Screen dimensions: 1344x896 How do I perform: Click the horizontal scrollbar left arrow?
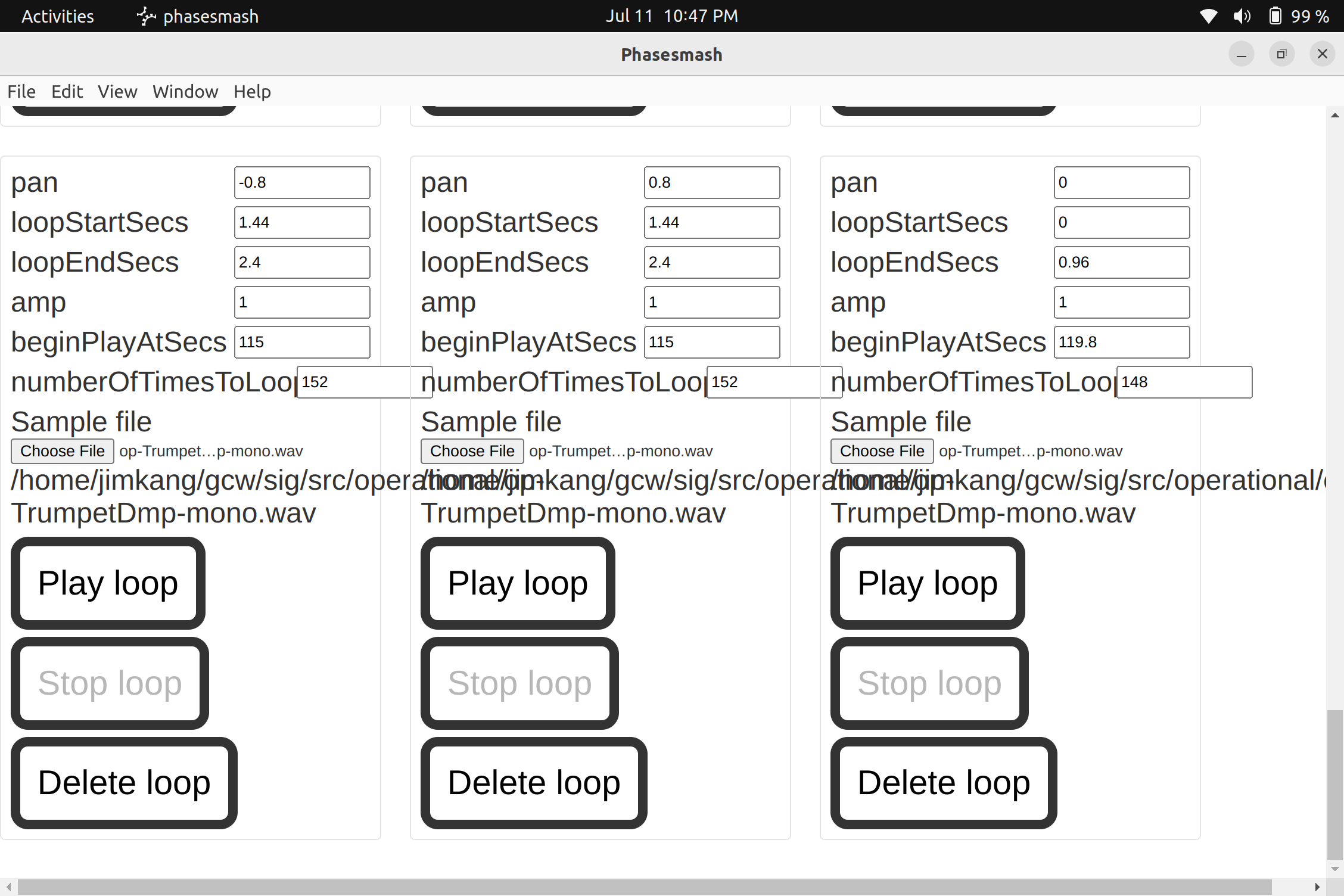(x=8, y=887)
